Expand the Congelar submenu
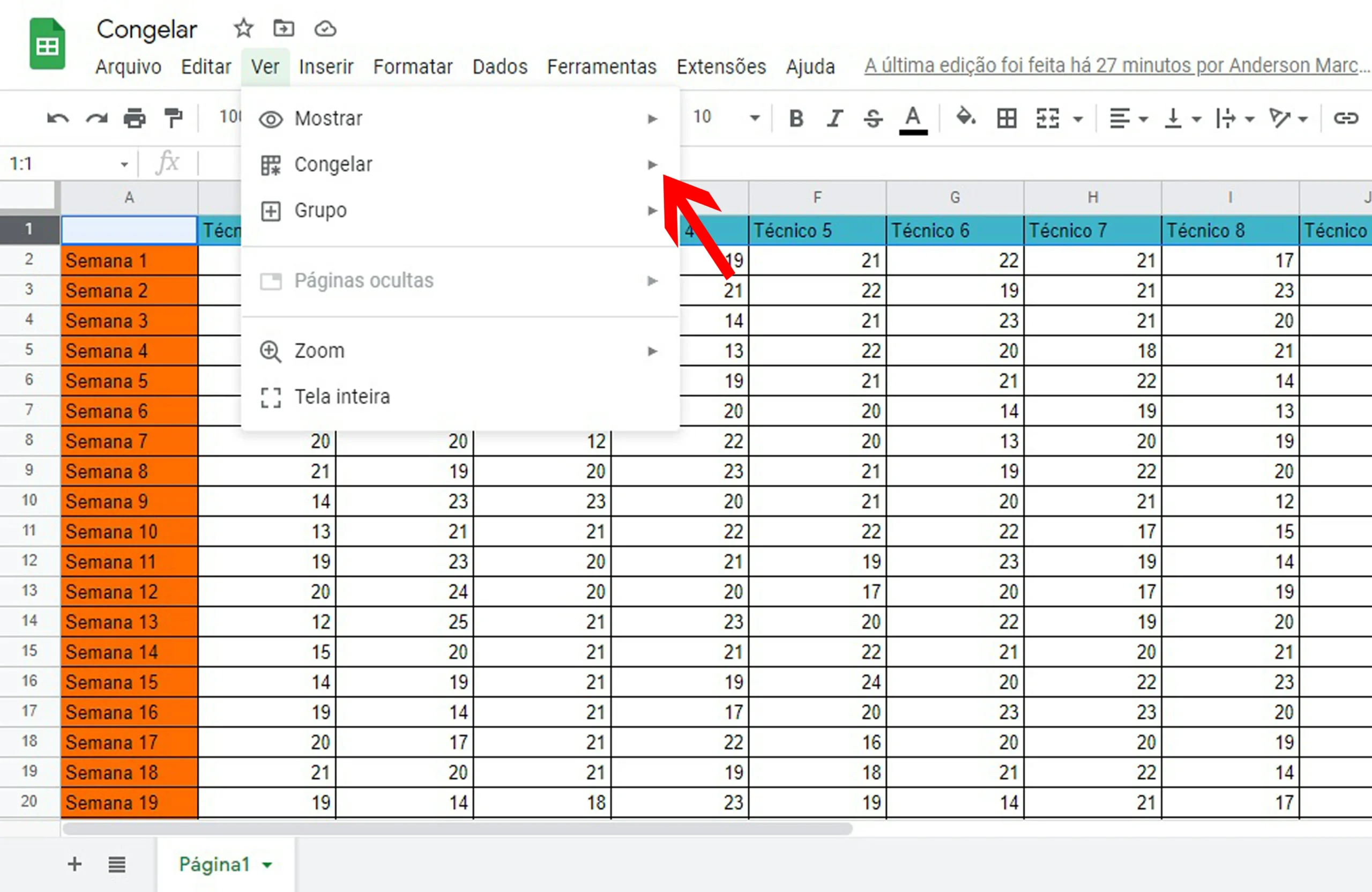 (x=460, y=165)
